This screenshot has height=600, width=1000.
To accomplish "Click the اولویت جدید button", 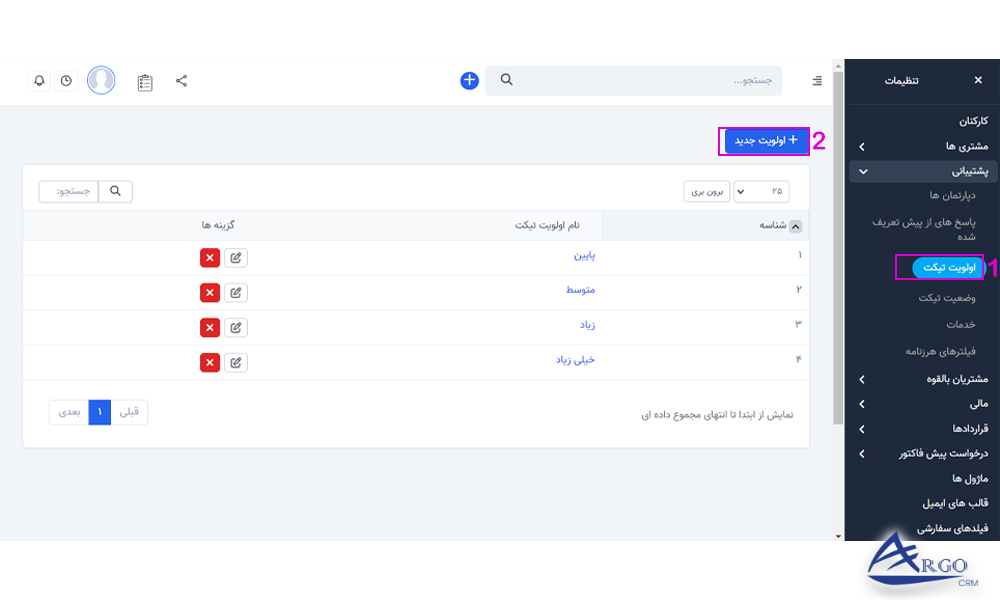I will [764, 141].
